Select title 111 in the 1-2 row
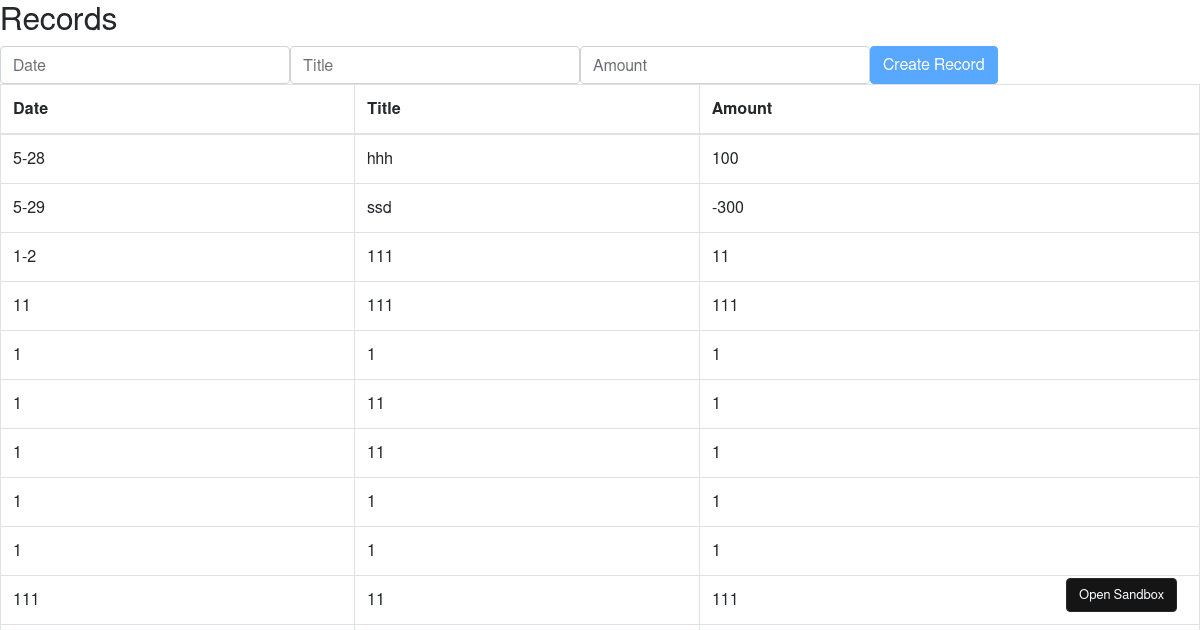 pos(380,257)
